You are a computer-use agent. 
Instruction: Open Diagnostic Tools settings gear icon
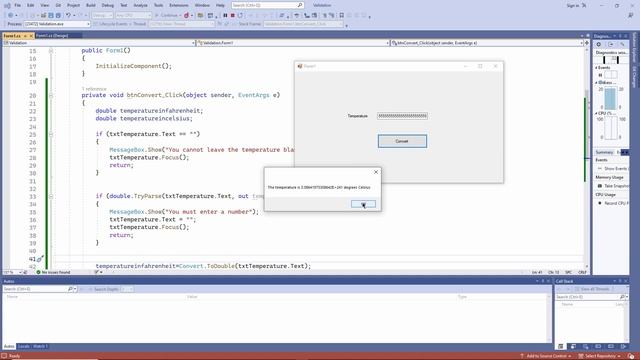[x=599, y=44]
